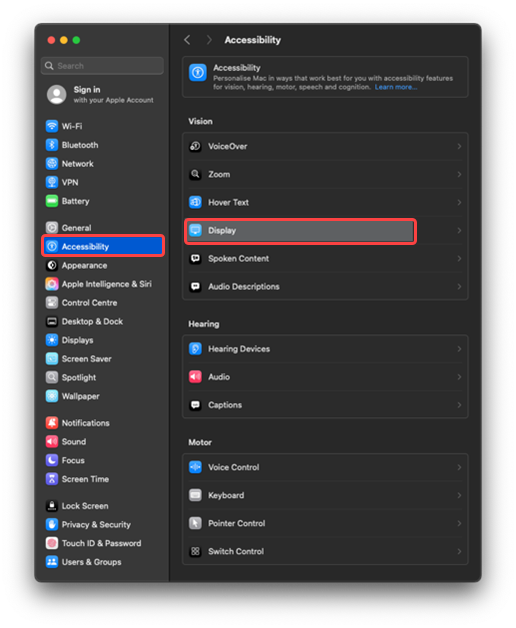Click the VoiceOver icon in Vision list
The height and width of the screenshot is (628, 516).
(195, 146)
